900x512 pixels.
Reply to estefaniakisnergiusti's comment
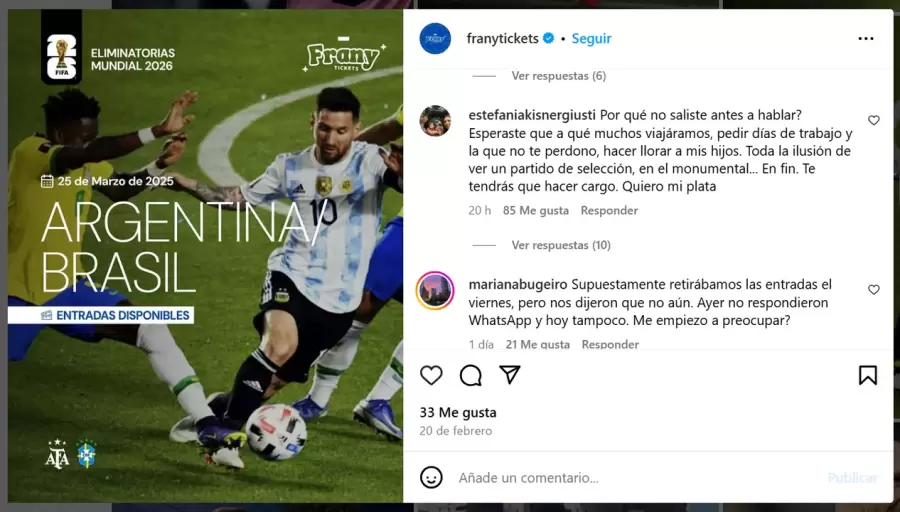click(609, 211)
